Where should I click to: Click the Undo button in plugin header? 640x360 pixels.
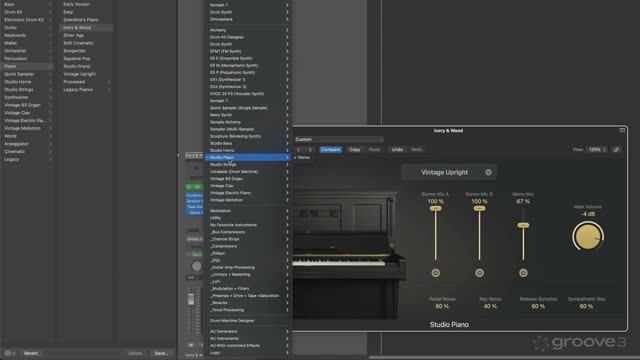click(397, 149)
